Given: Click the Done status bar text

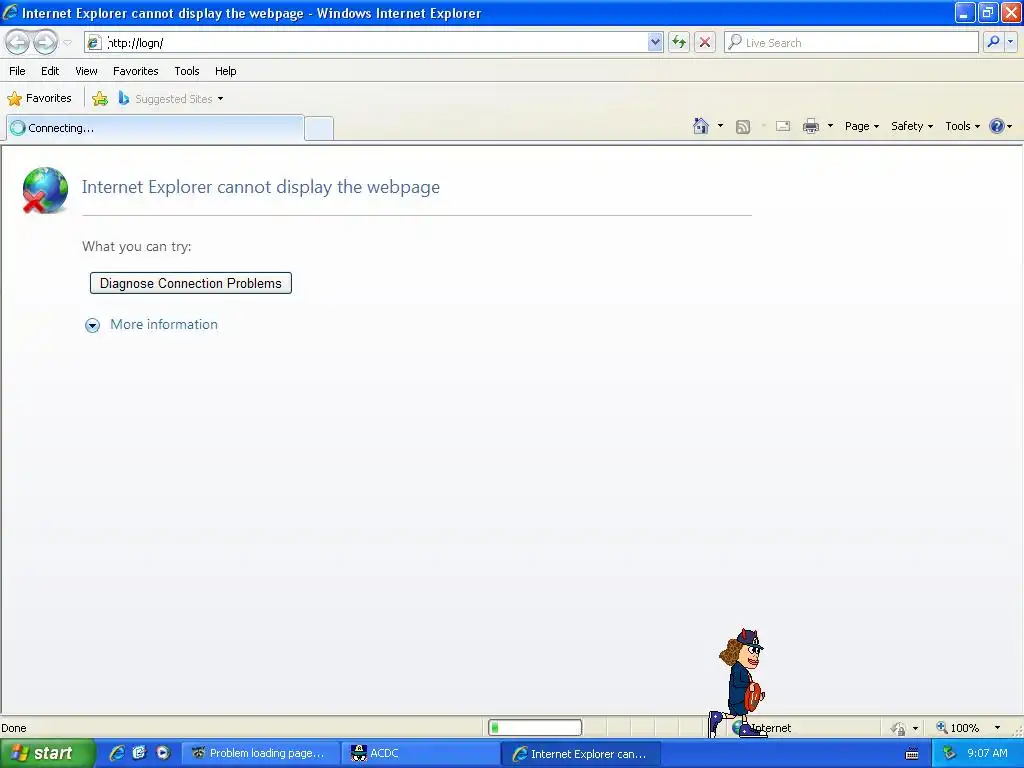Looking at the screenshot, I should [x=14, y=728].
